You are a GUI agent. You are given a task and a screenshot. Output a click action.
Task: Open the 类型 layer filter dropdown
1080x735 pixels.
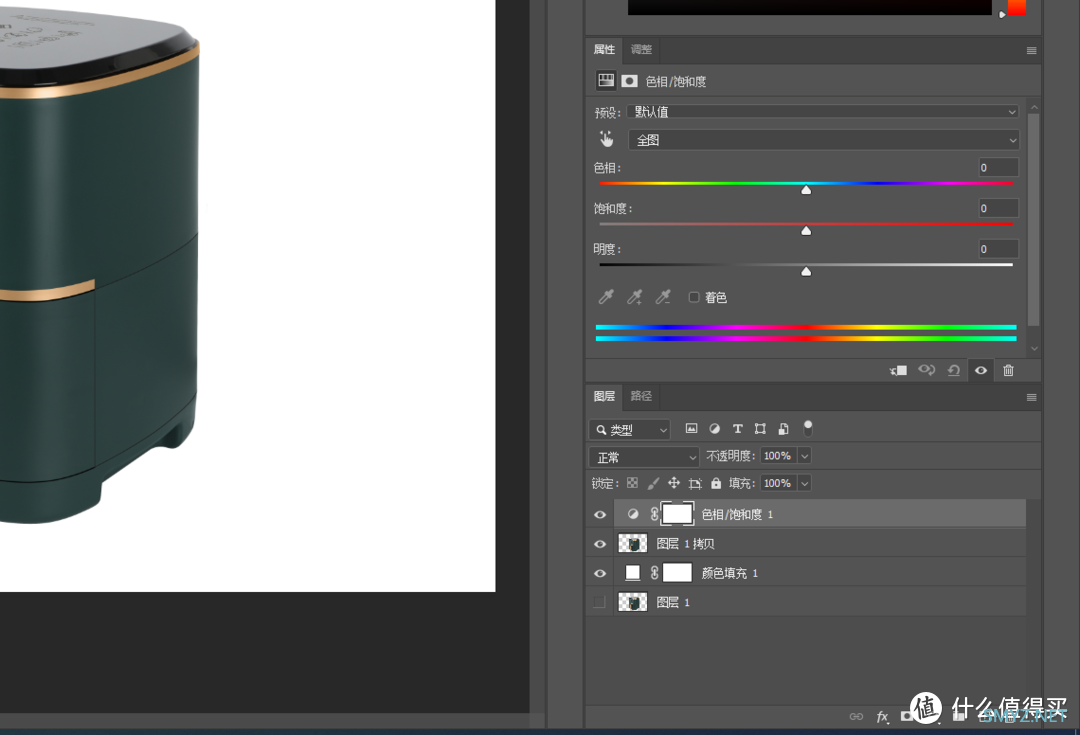[629, 430]
